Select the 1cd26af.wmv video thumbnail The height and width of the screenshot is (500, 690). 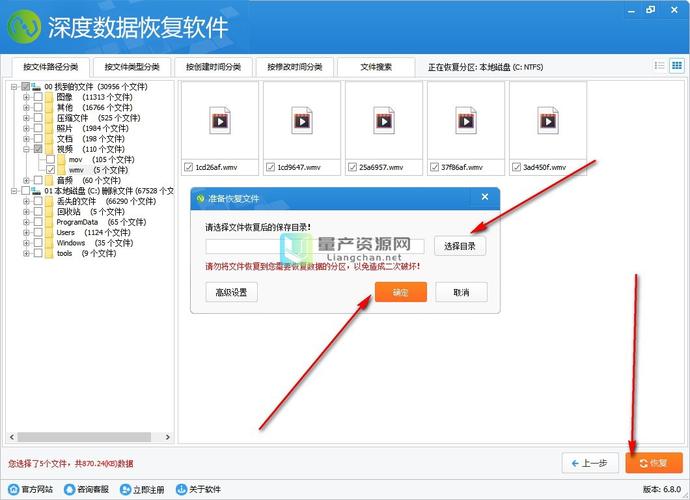pos(220,120)
